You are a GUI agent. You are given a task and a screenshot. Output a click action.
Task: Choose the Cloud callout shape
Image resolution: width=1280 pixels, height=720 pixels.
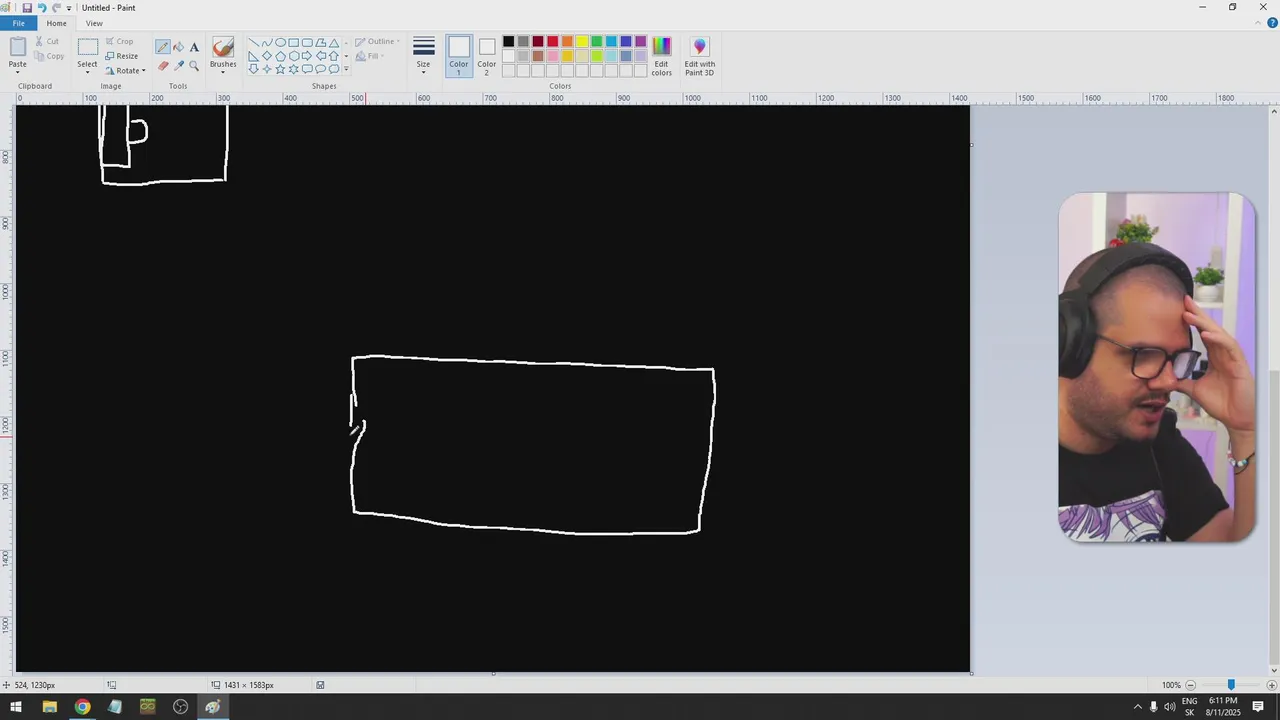point(334,69)
